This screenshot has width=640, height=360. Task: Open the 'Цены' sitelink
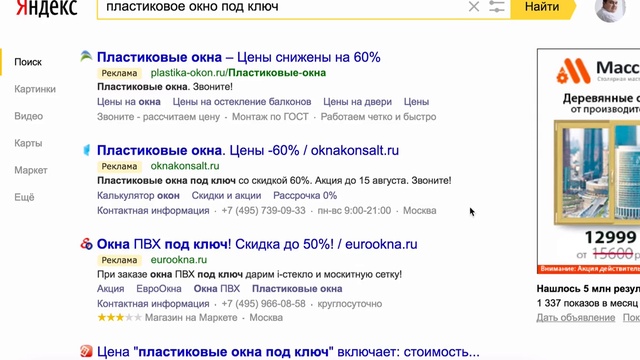416,102
